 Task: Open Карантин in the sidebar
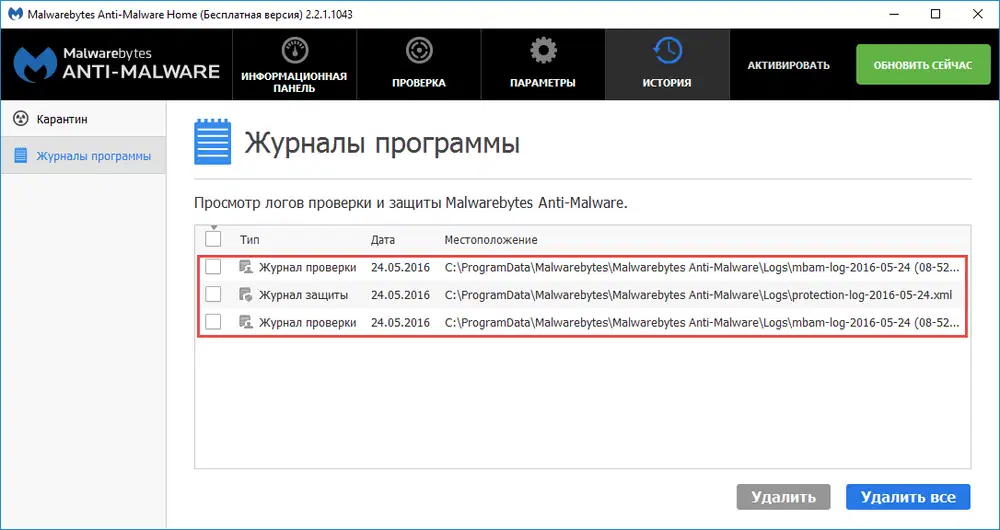(83, 119)
